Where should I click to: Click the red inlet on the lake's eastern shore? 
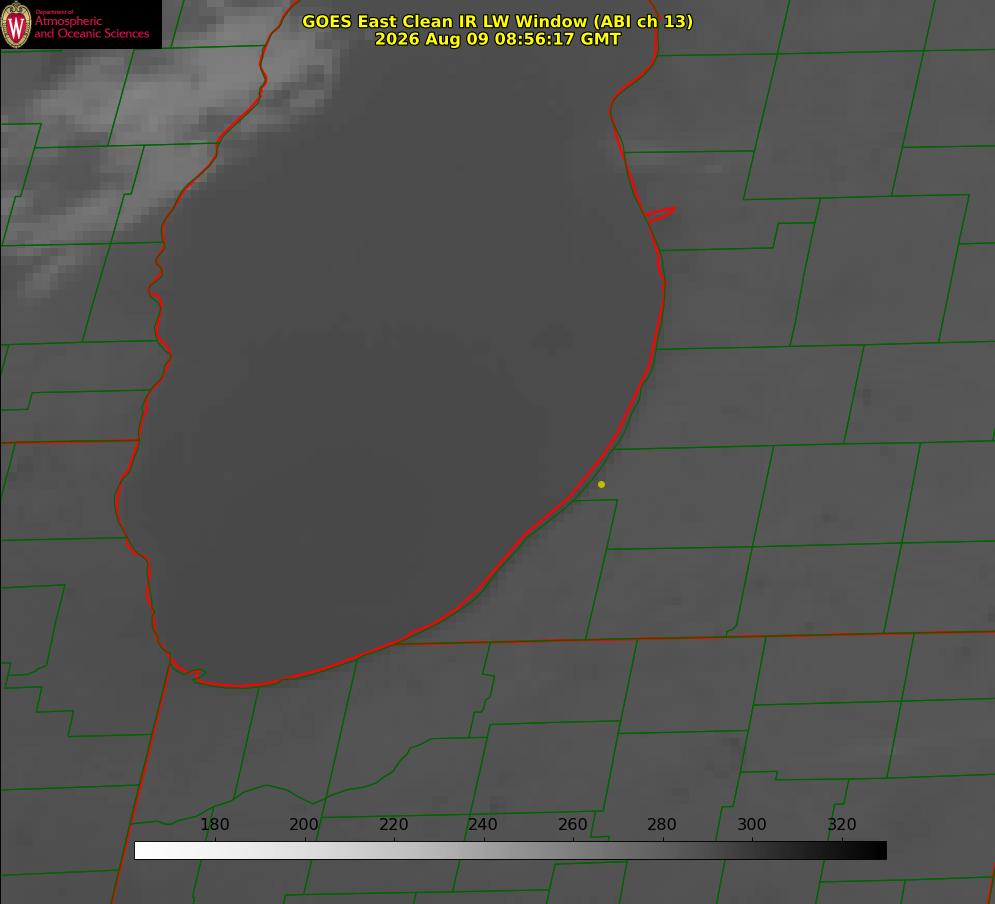(x=660, y=214)
